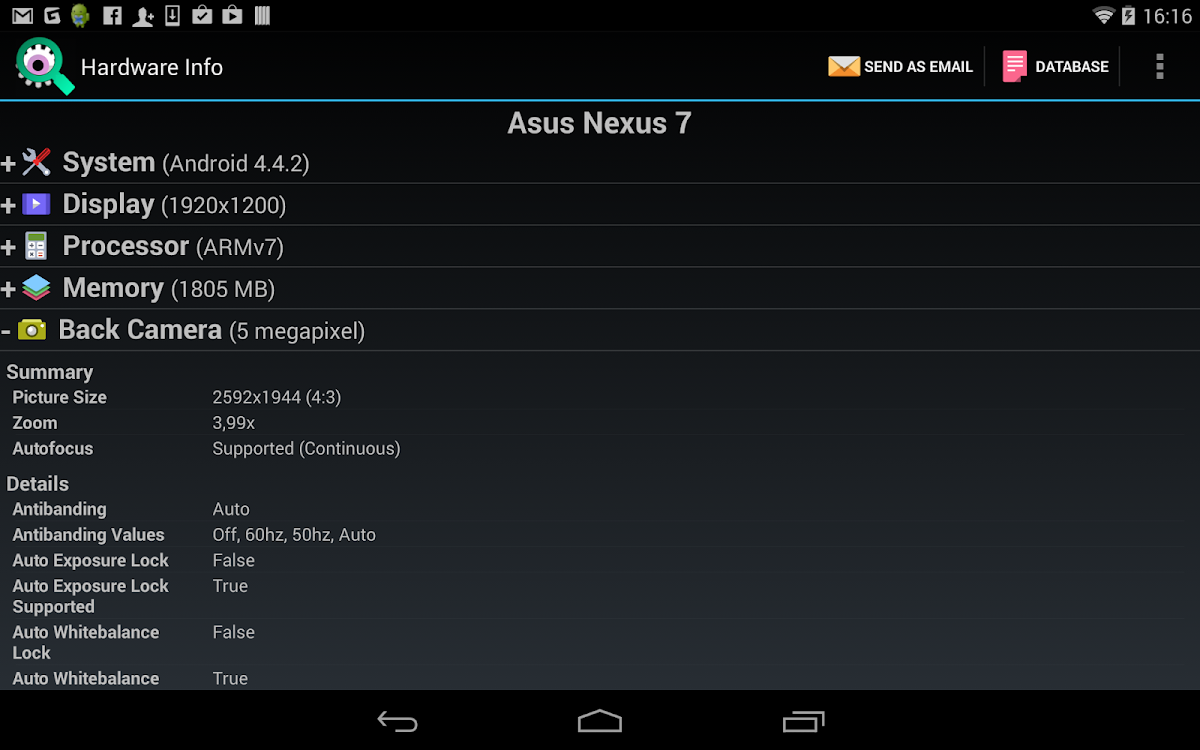Screen dimensions: 1200x750
Task: Select the Picture Size row
Action: pos(600,397)
